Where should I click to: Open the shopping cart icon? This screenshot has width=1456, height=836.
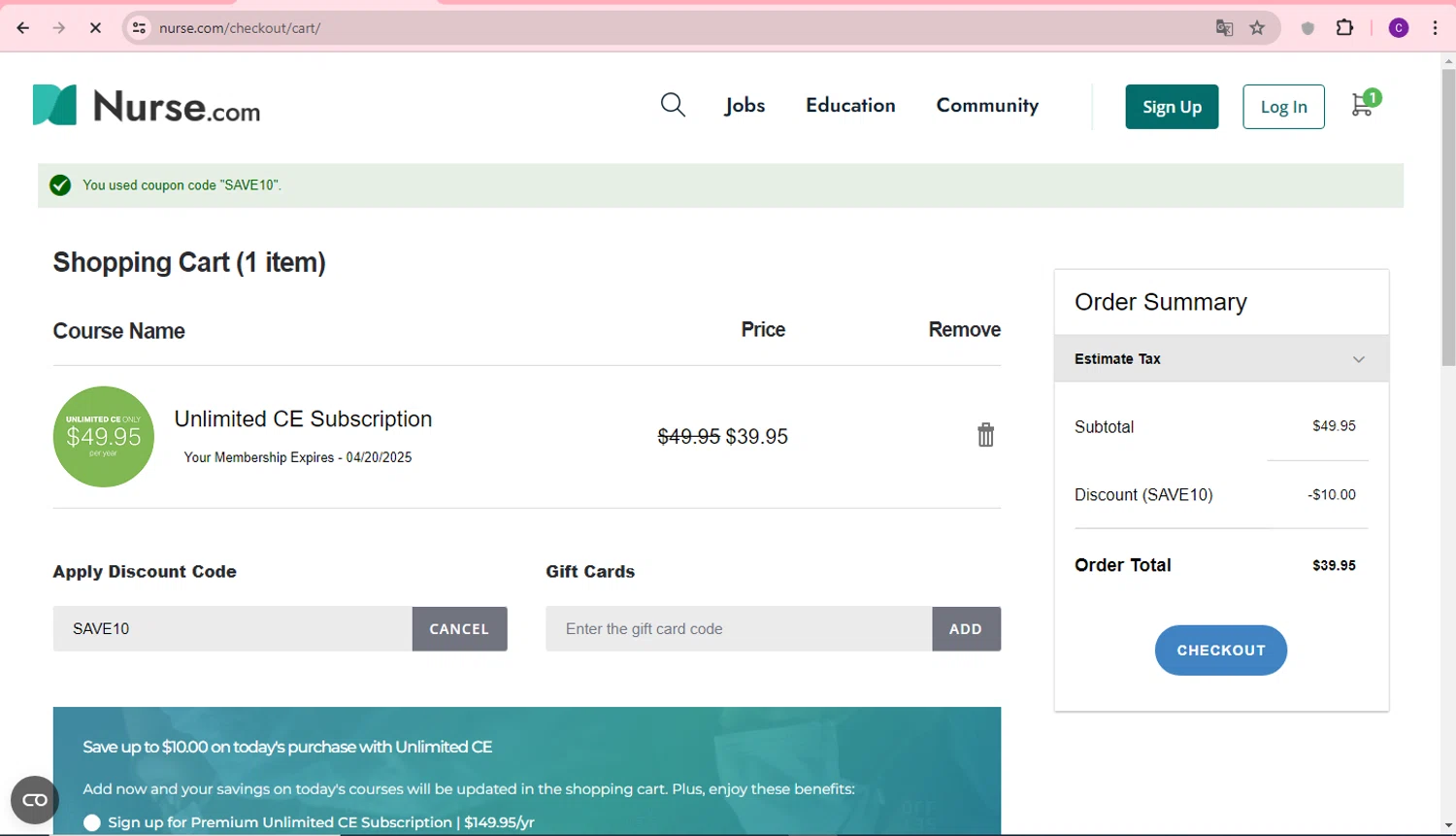click(1364, 104)
